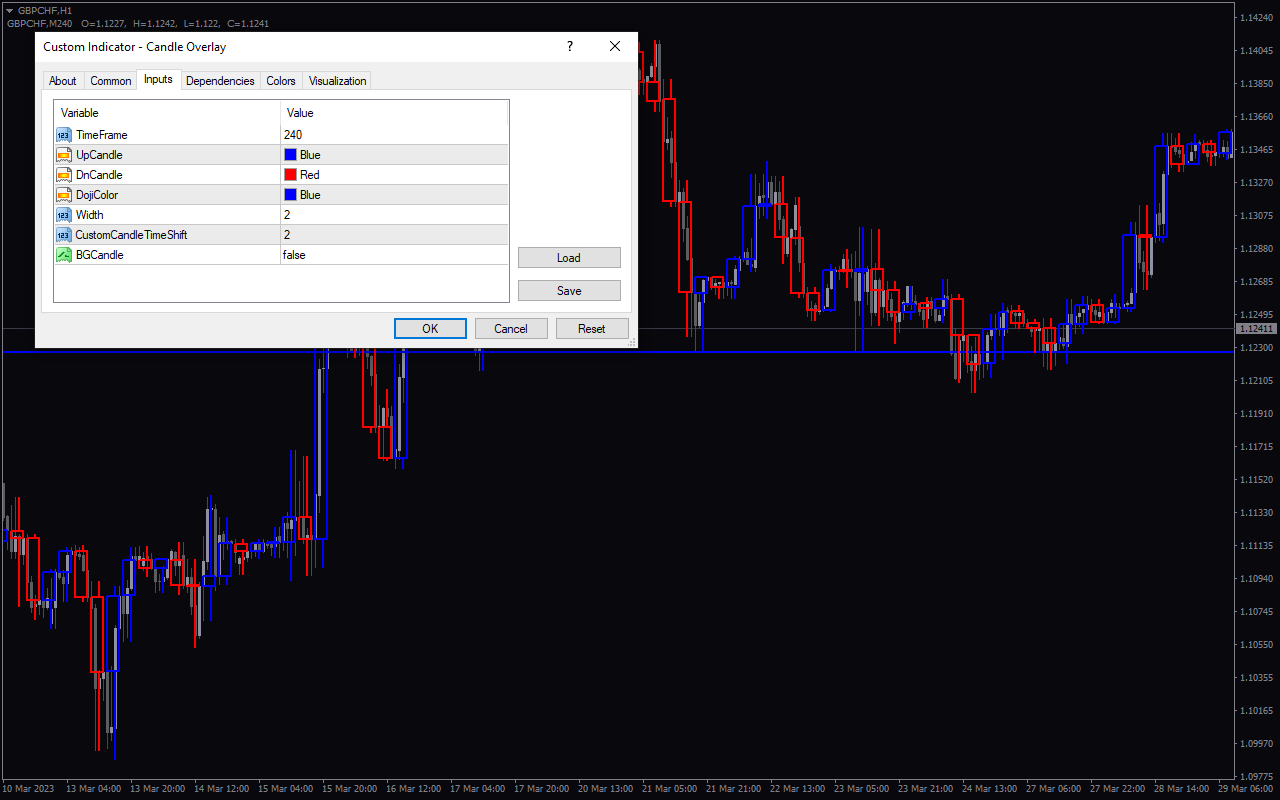Screen dimensions: 1280x800
Task: Click the 1.11135 price axis label
Action: pos(1256,546)
